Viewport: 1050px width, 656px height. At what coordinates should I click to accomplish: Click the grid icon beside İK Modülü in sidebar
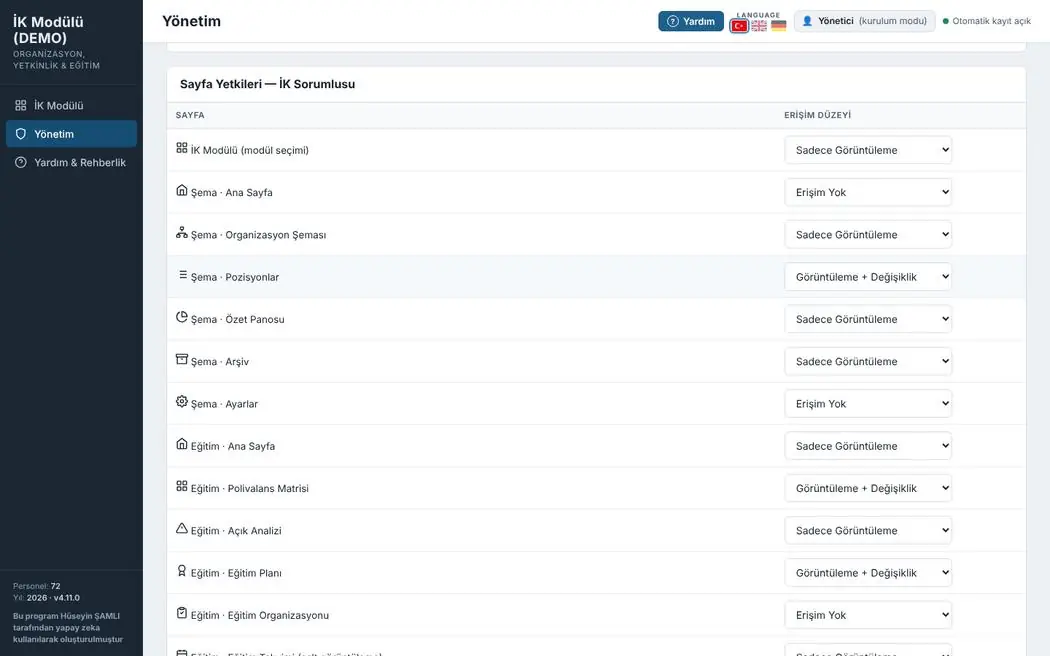pyautogui.click(x=21, y=105)
